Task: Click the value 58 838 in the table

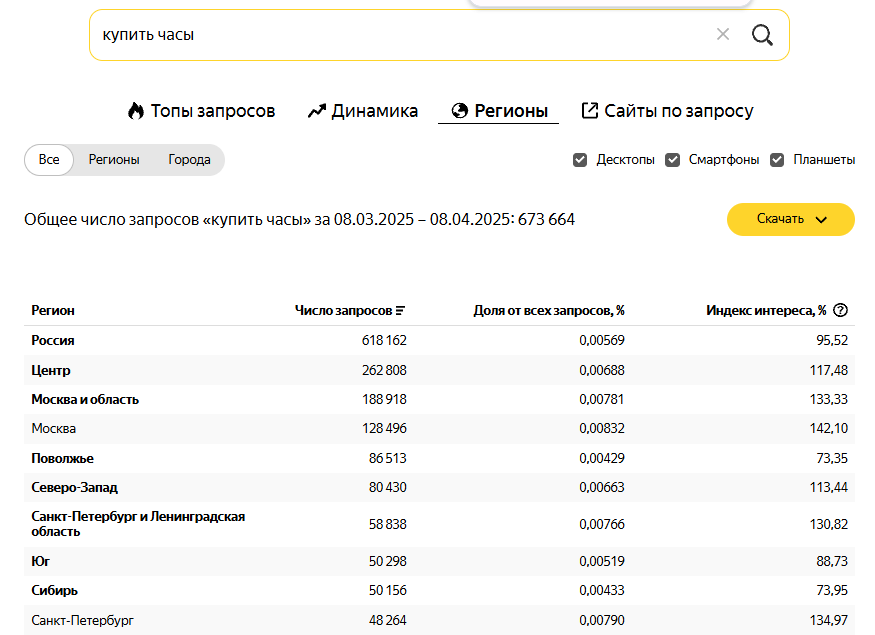Action: tap(387, 525)
